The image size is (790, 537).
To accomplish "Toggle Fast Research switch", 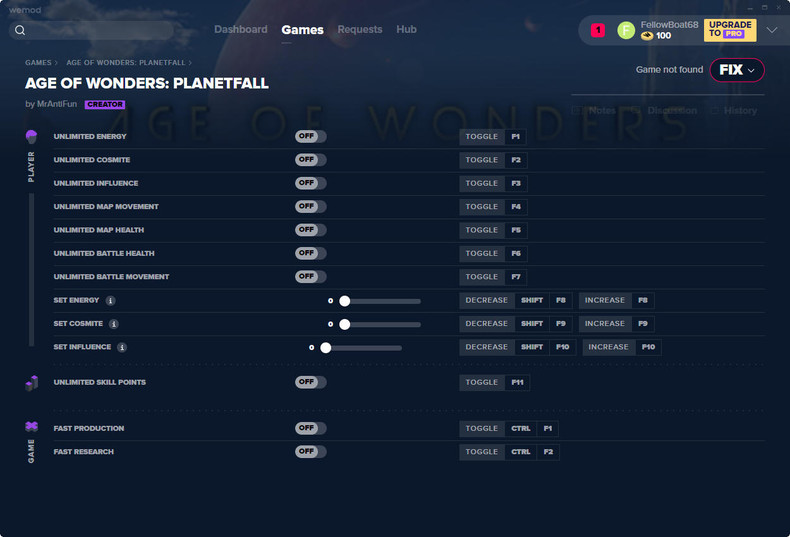I will (x=311, y=451).
